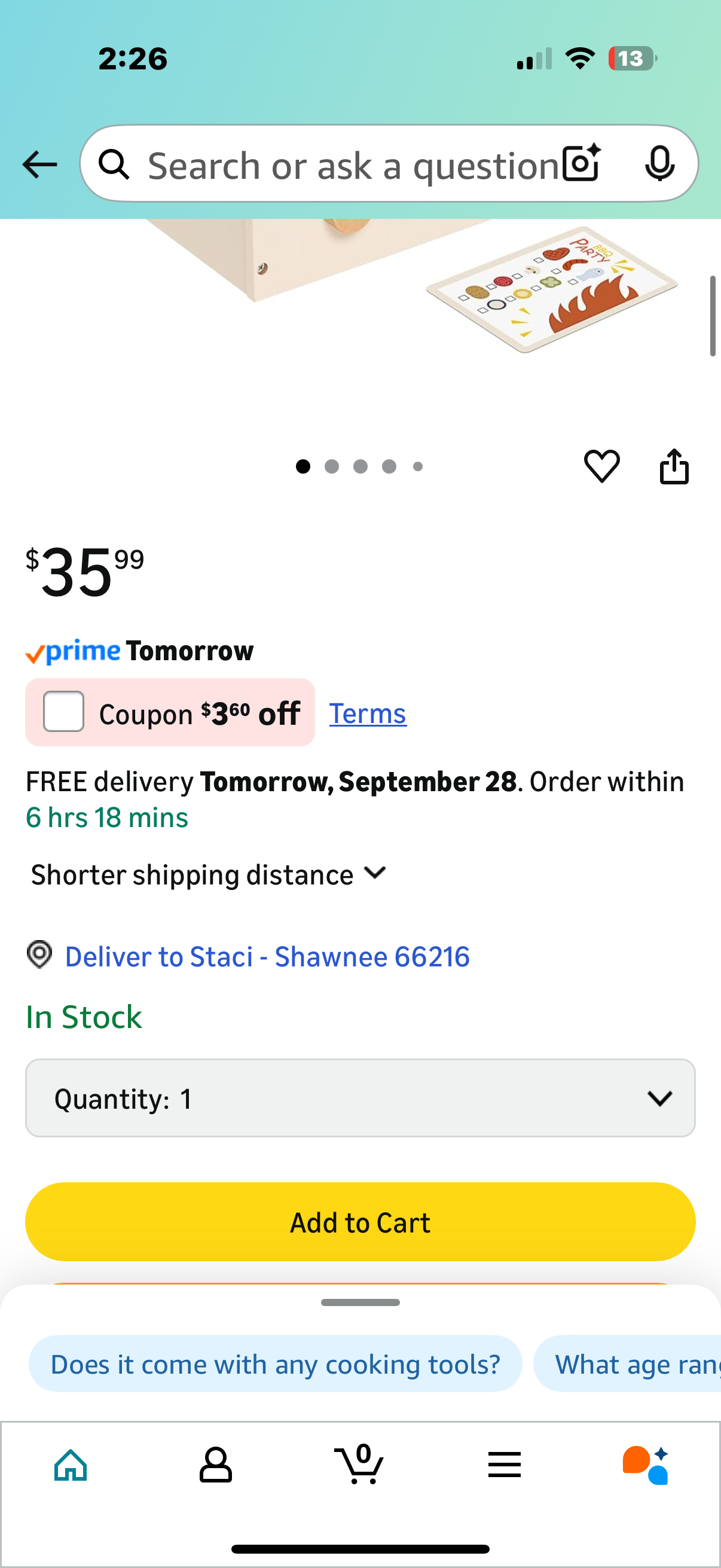Open the account profile tab
Screen dimensions: 721x1568
[x=215, y=1465]
